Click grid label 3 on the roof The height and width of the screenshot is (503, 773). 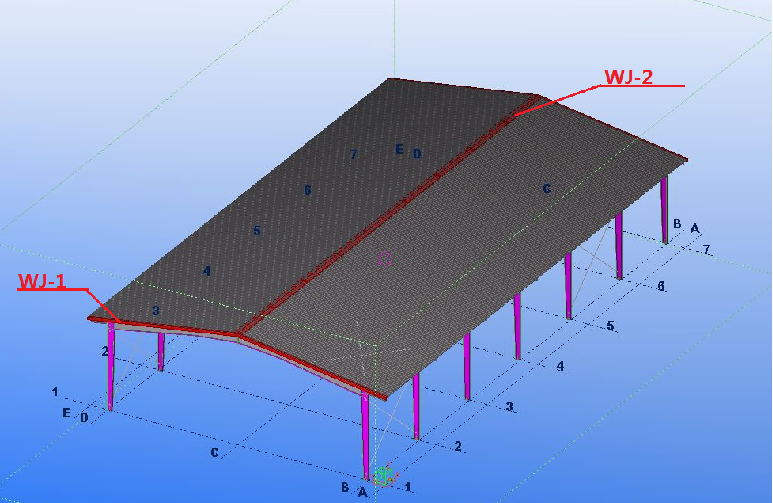coord(156,311)
